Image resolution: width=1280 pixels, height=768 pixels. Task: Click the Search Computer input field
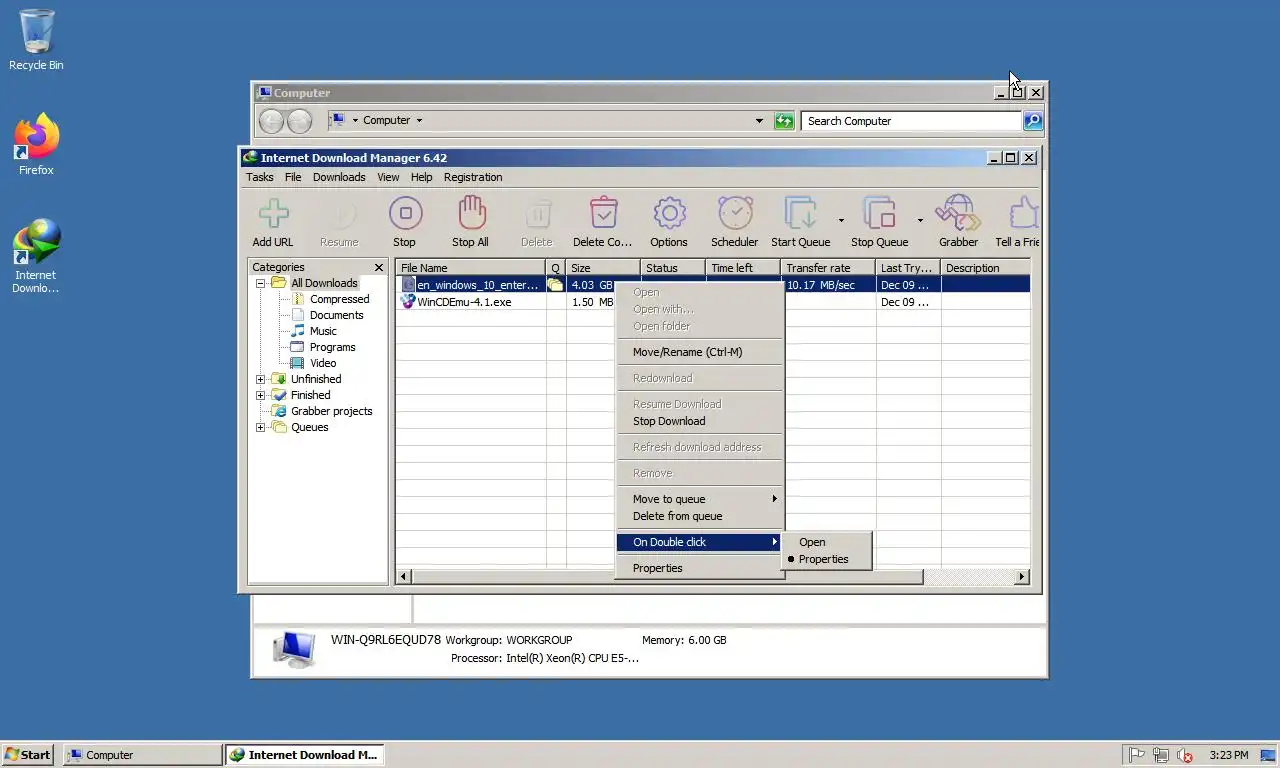tap(911, 121)
